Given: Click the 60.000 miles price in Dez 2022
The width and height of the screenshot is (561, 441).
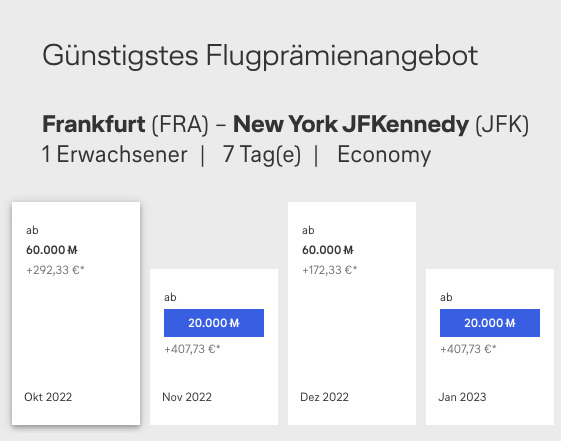Looking at the screenshot, I should pyautogui.click(x=328, y=250).
